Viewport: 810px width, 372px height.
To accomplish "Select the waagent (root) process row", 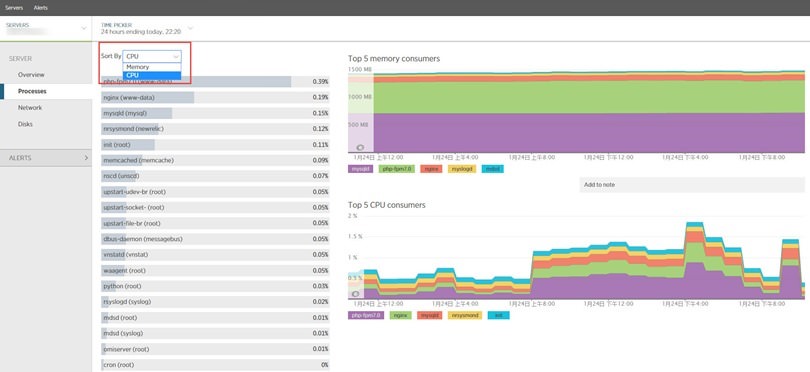I will (x=215, y=271).
